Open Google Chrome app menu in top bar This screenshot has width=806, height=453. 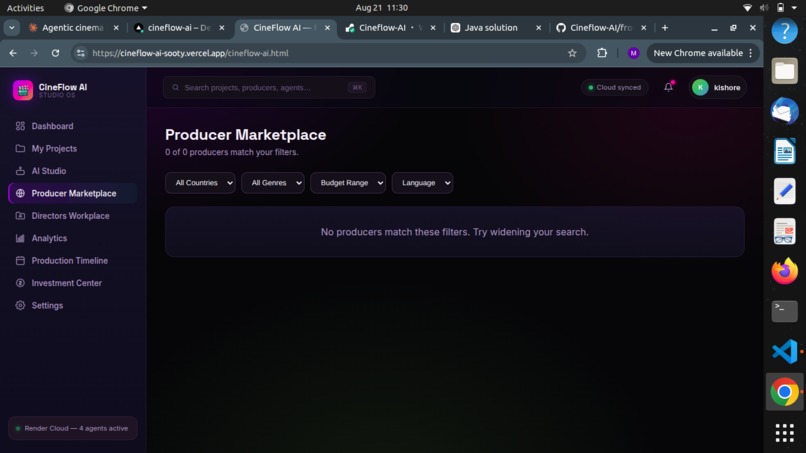point(106,8)
